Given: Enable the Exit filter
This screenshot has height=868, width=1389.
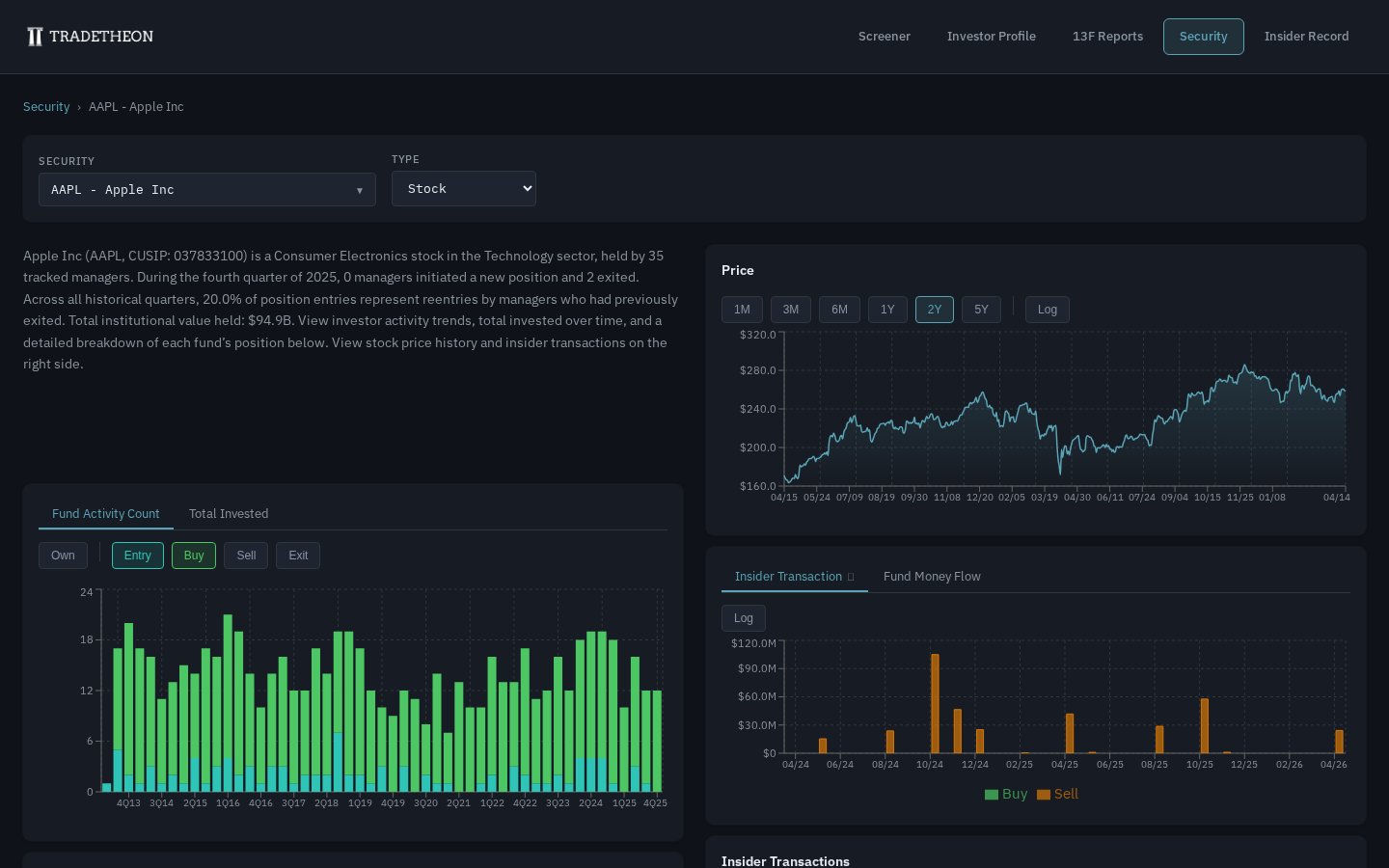Looking at the screenshot, I should (298, 556).
